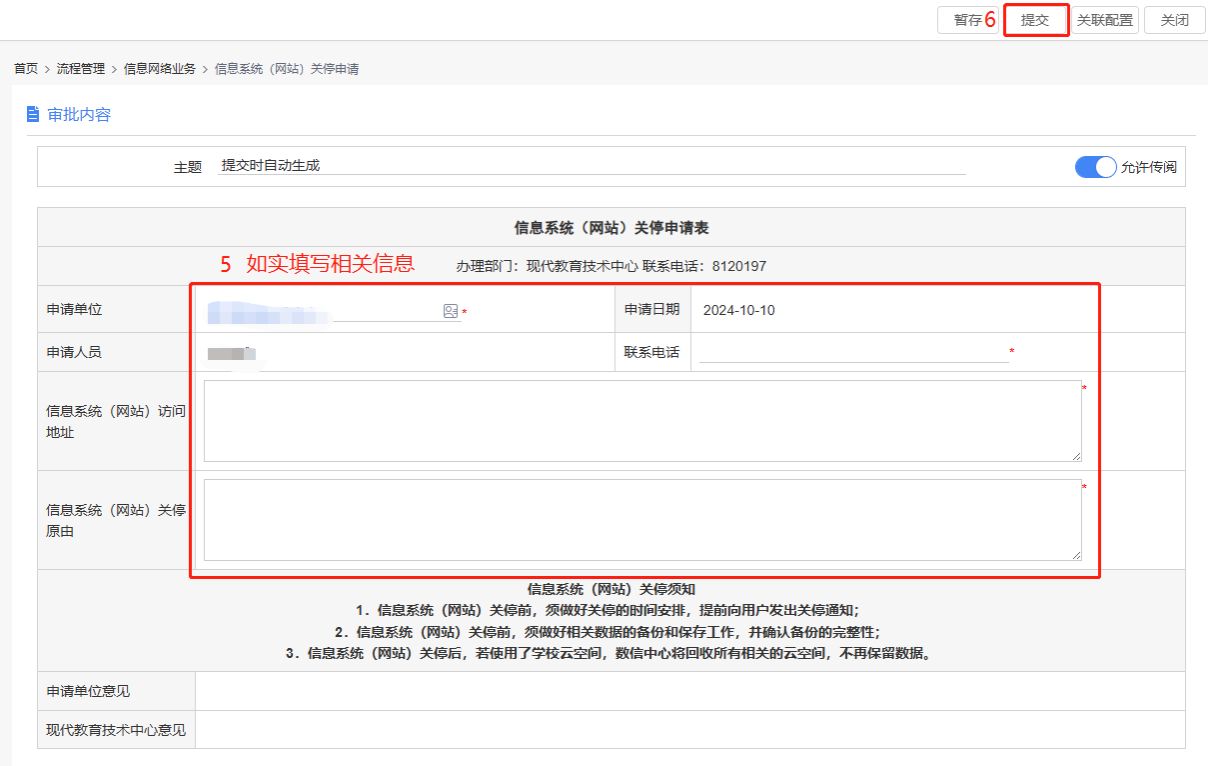
Task: Select the 申请日期 date value
Action: (x=739, y=310)
